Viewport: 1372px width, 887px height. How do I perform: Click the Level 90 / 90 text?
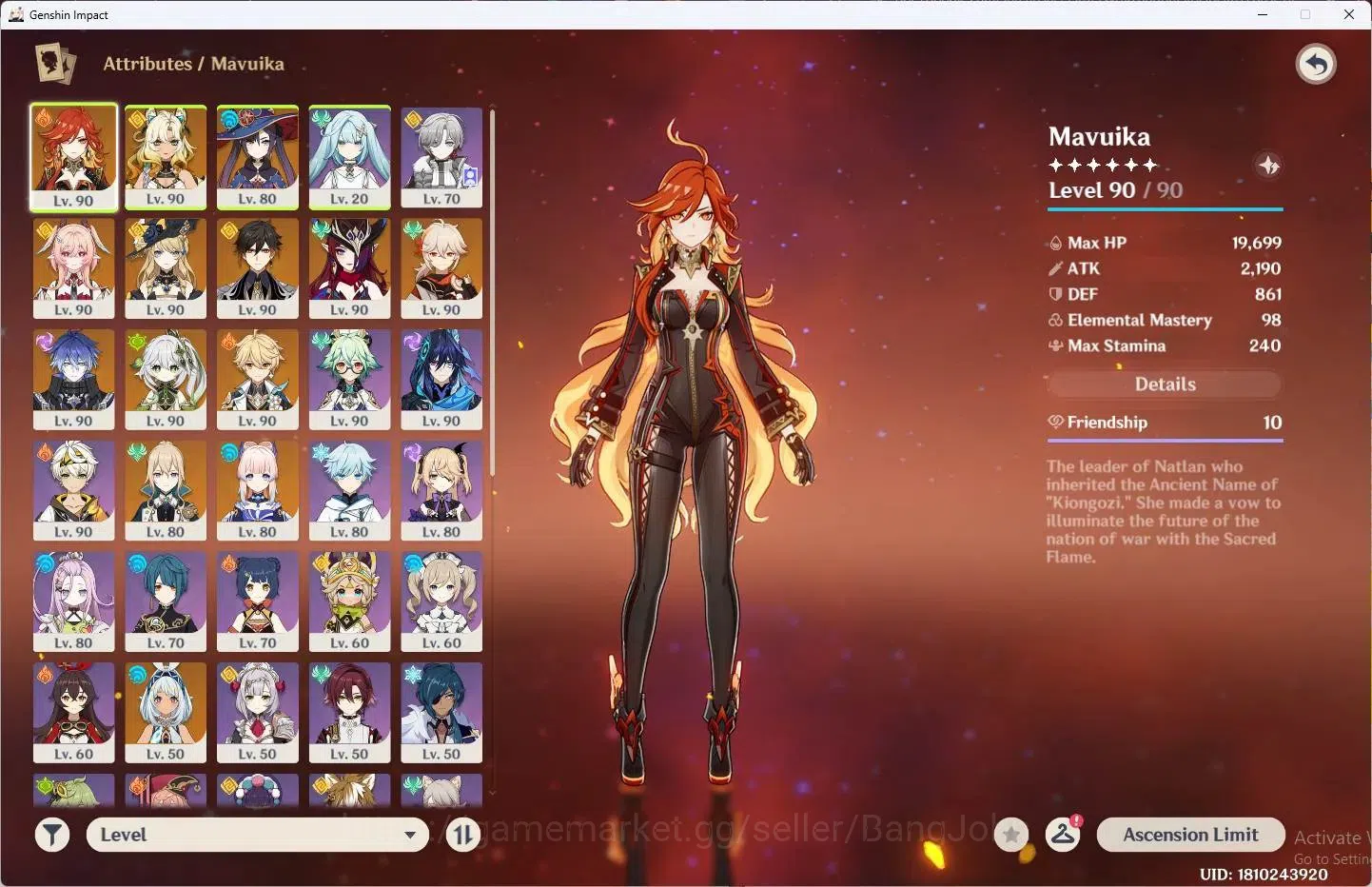click(1115, 190)
